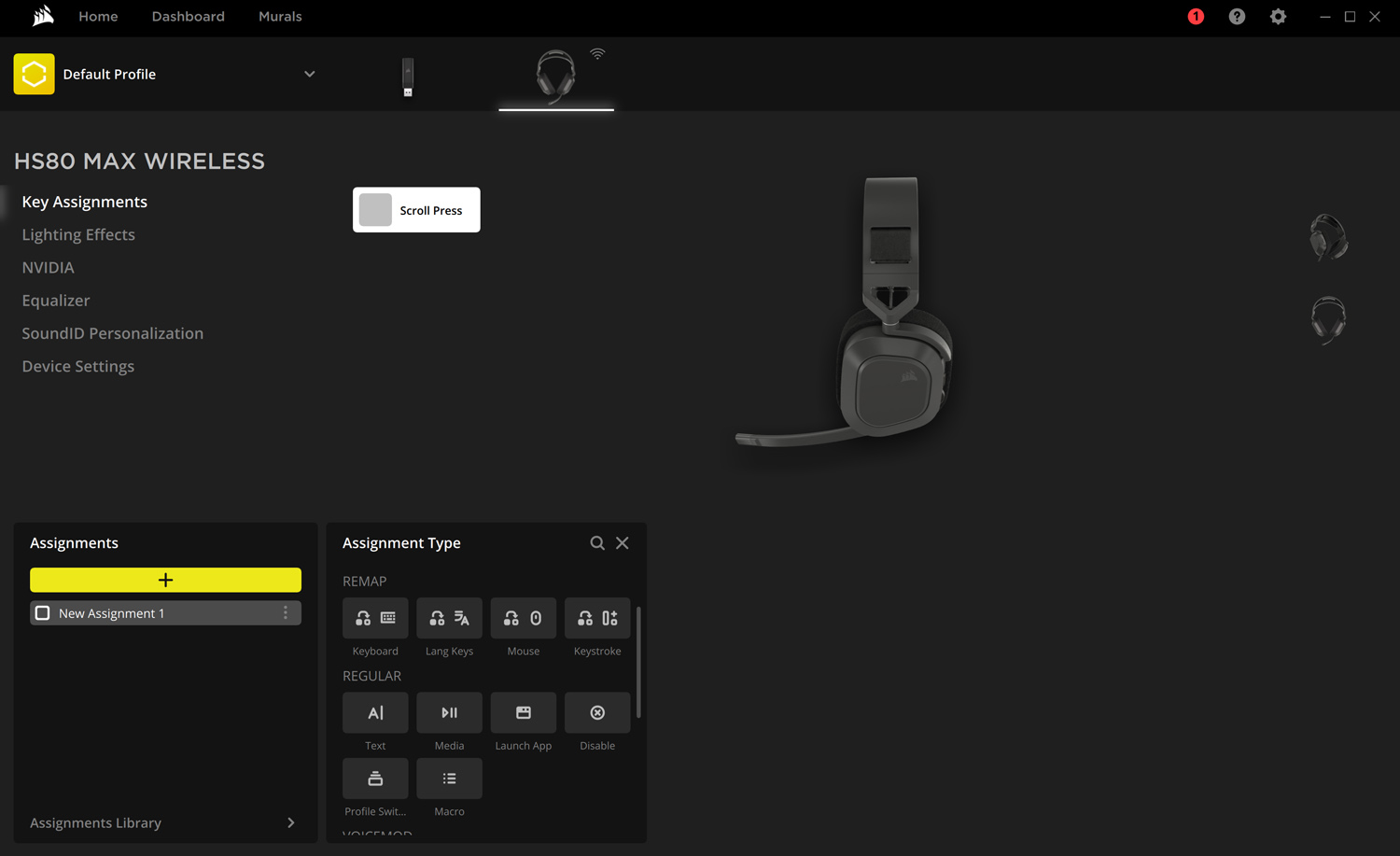Open the Dashboard tab

click(x=189, y=17)
